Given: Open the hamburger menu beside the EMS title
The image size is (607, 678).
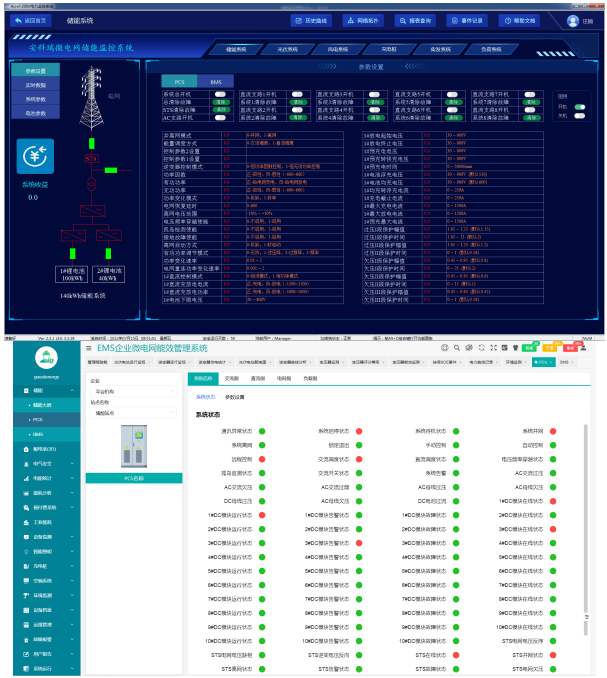Looking at the screenshot, I should [89, 348].
